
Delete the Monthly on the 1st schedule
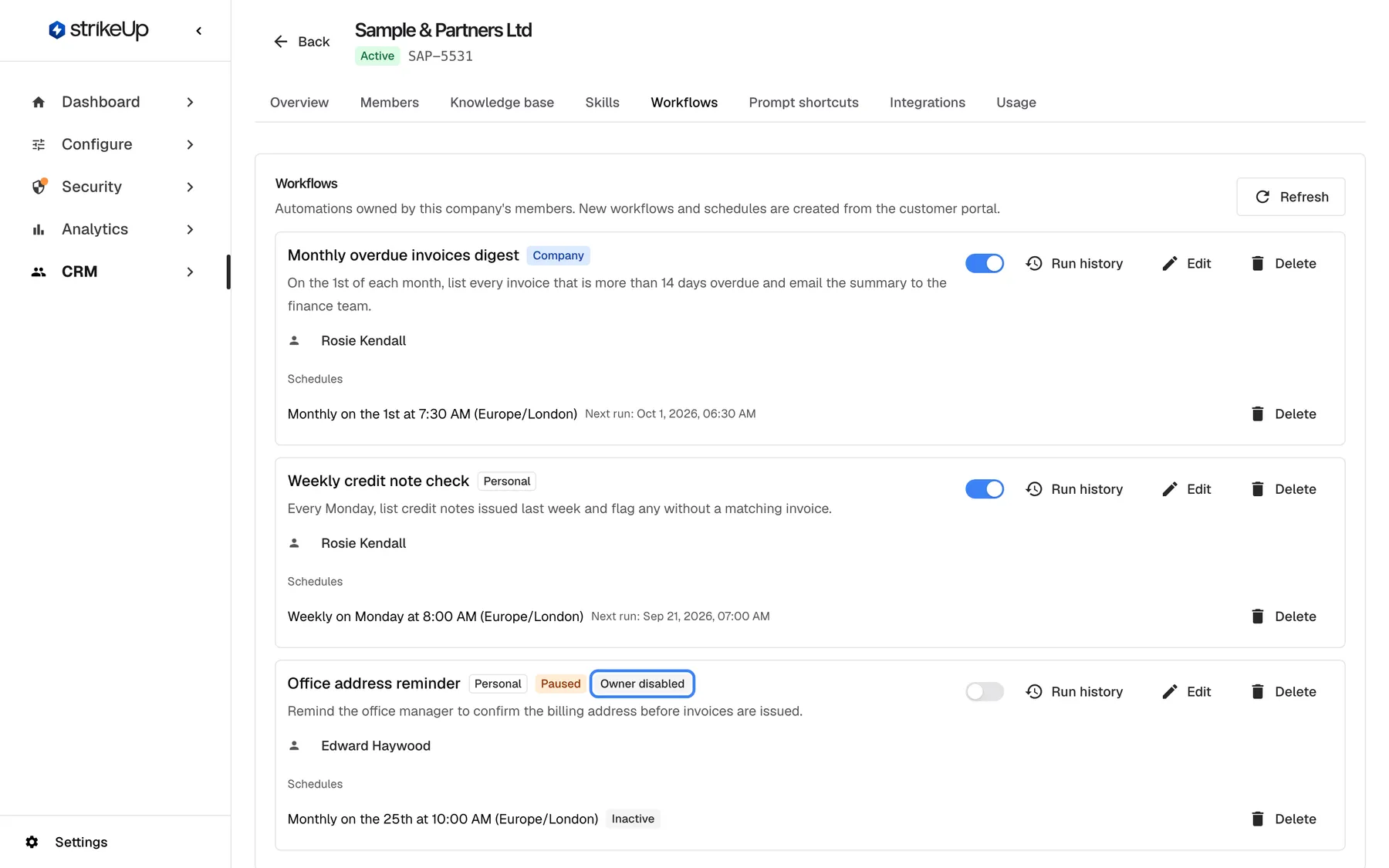1284,414
